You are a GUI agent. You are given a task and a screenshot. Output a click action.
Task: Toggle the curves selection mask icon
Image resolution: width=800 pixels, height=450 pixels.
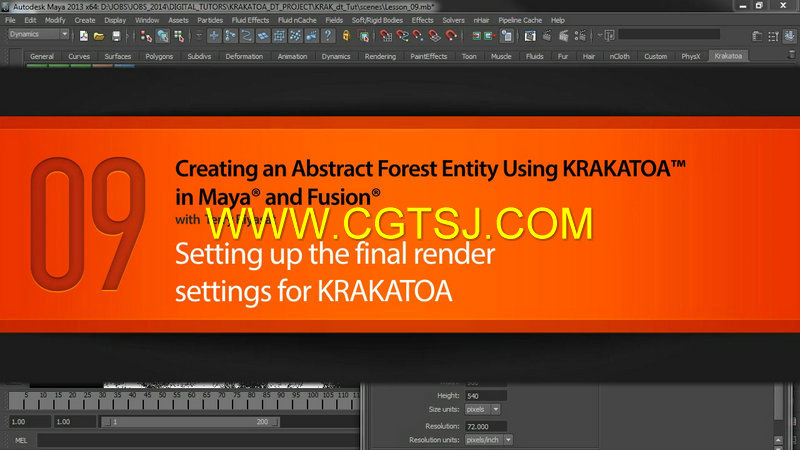(246, 36)
